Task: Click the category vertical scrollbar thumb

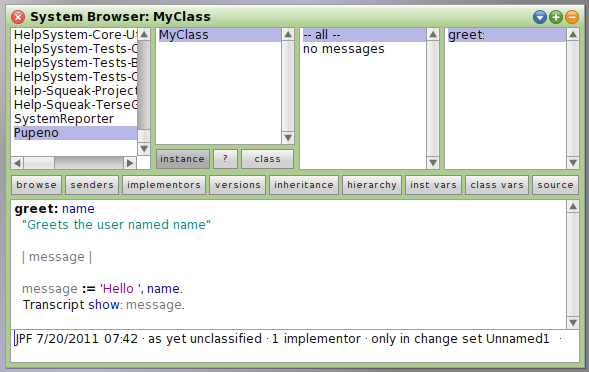Action: [144, 136]
